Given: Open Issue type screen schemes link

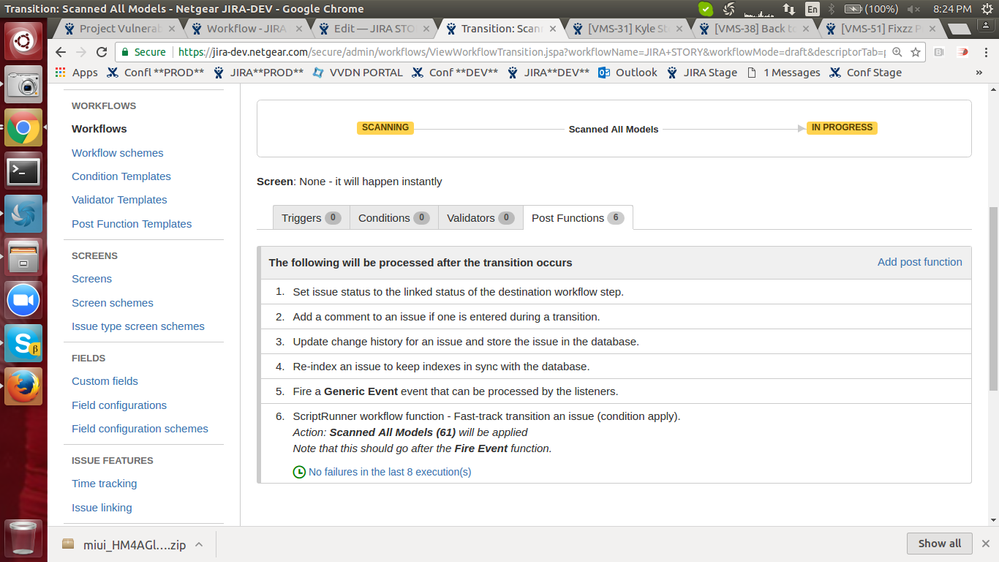Looking at the screenshot, I should point(138,326).
